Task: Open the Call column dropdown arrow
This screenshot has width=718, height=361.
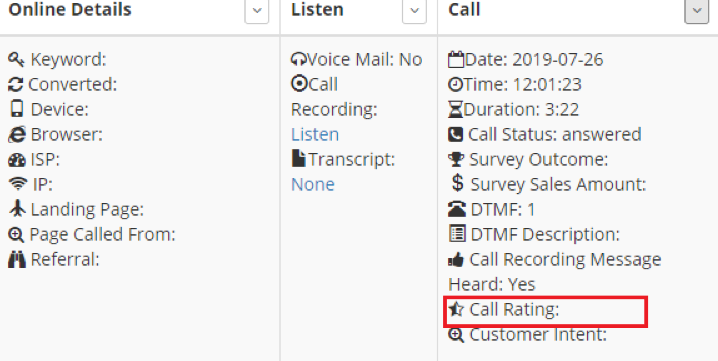Action: 697,10
